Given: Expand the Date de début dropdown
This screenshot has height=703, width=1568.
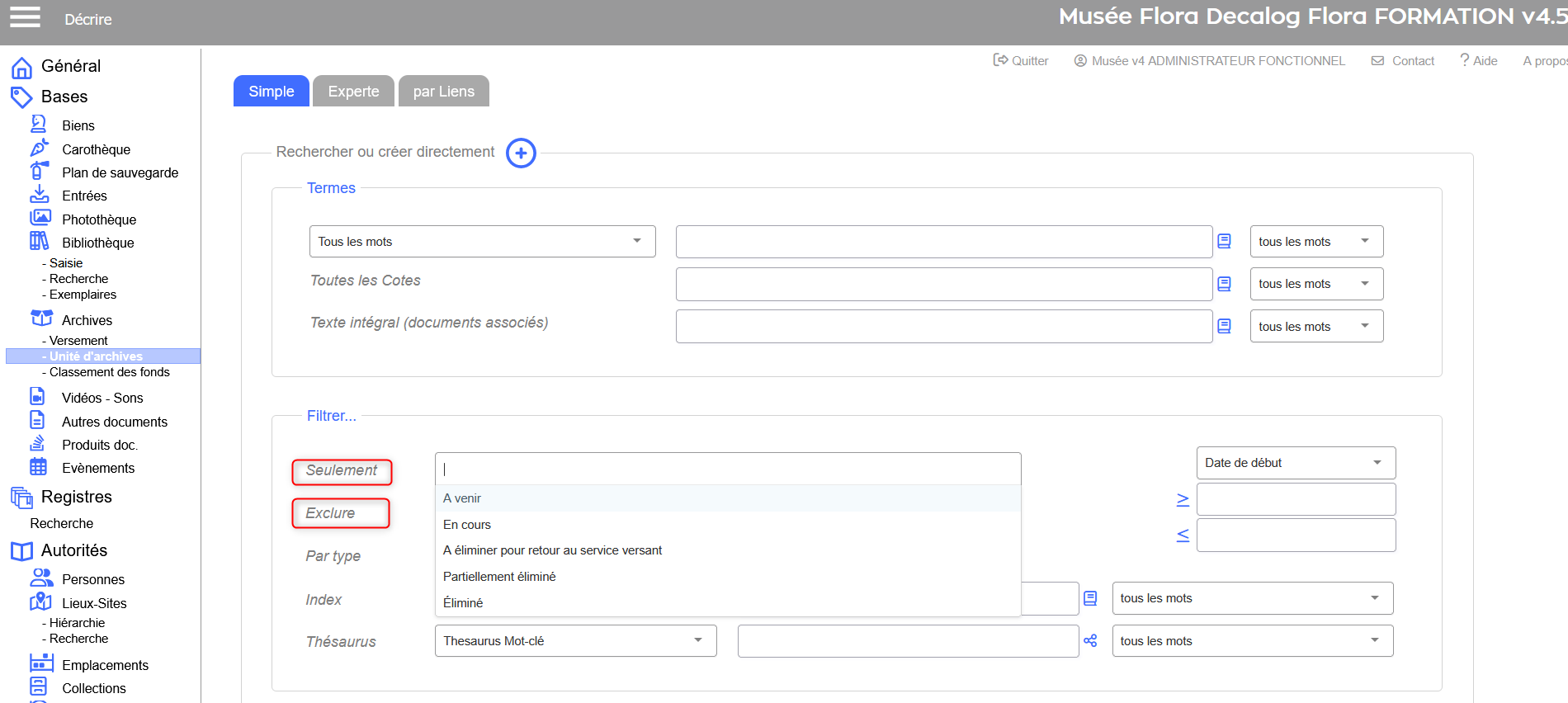Looking at the screenshot, I should (1296, 463).
